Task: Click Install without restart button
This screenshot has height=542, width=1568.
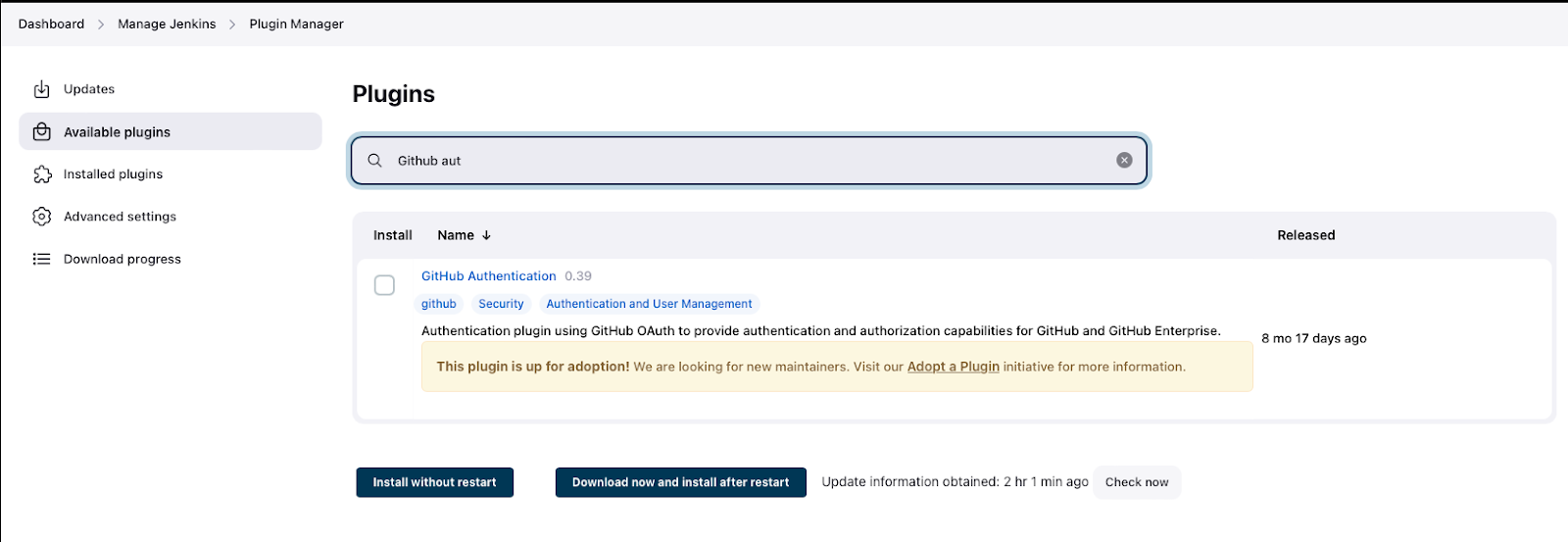Action: coord(434,482)
